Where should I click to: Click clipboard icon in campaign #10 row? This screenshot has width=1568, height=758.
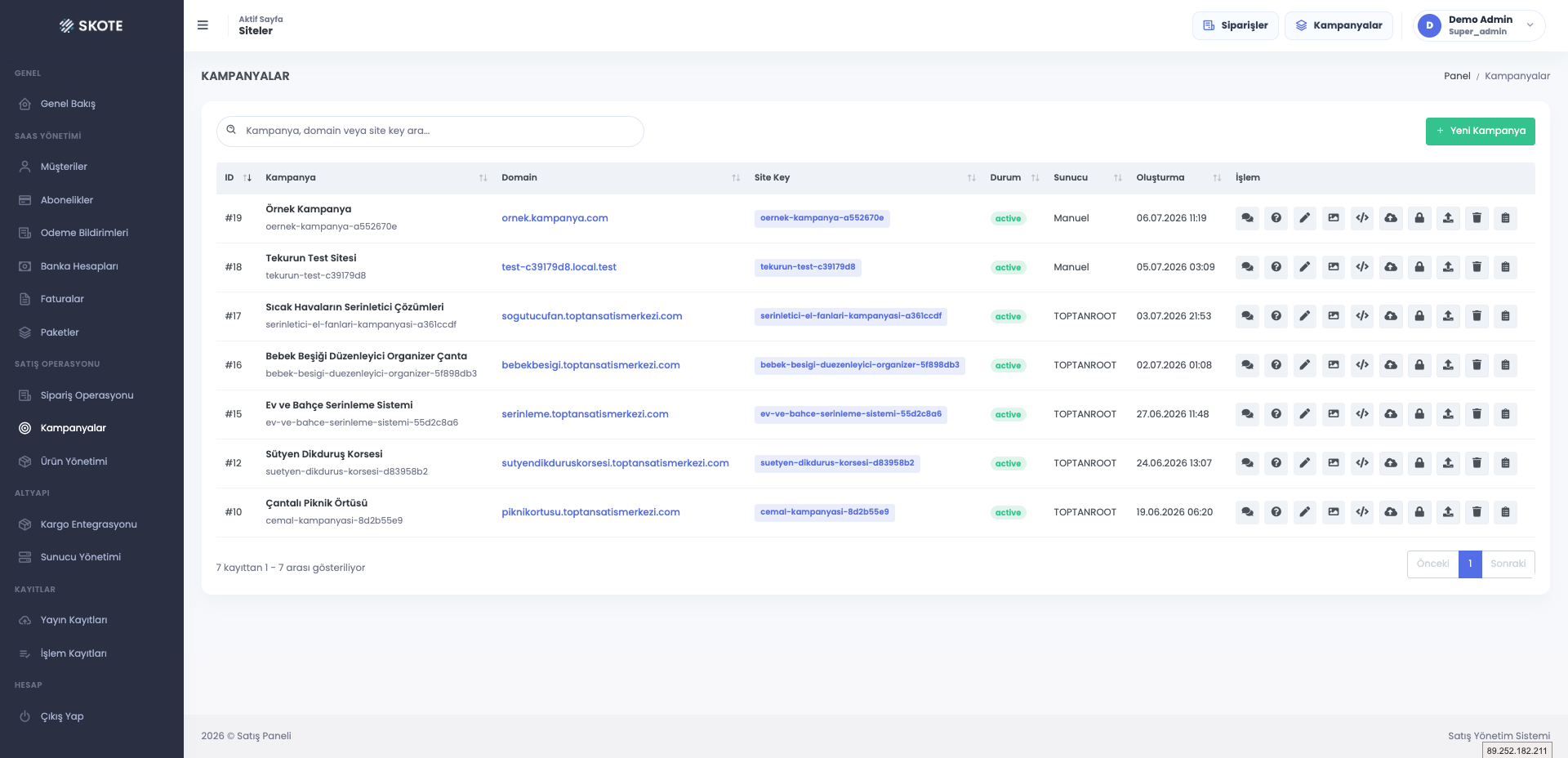click(x=1505, y=512)
